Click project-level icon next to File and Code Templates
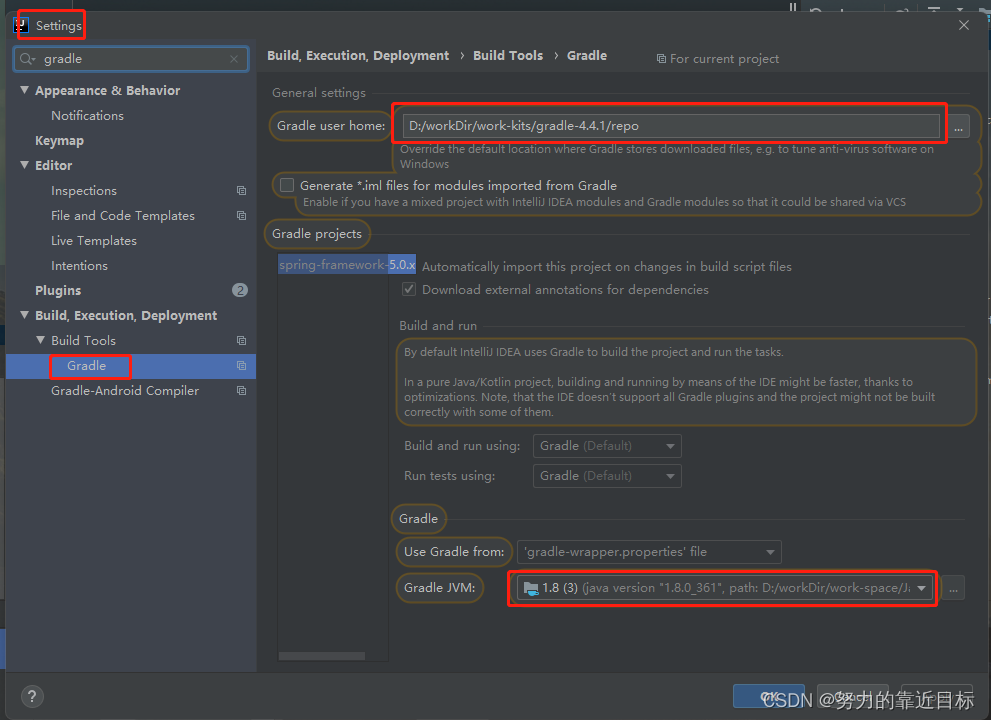 pyautogui.click(x=241, y=216)
